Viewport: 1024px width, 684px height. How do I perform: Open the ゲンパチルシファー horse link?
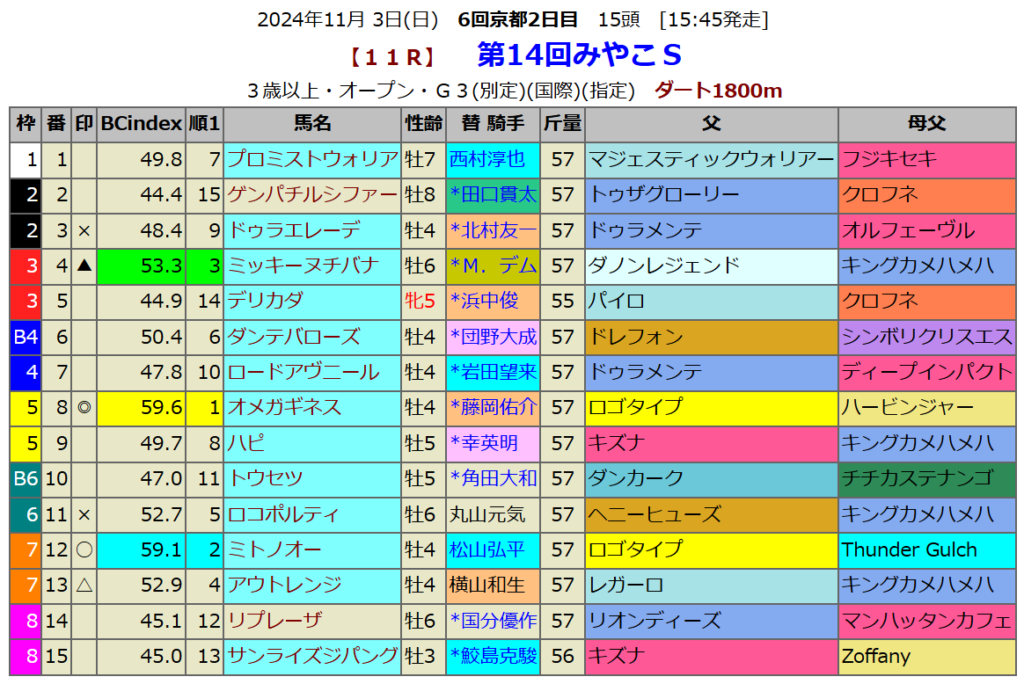[x=312, y=194]
